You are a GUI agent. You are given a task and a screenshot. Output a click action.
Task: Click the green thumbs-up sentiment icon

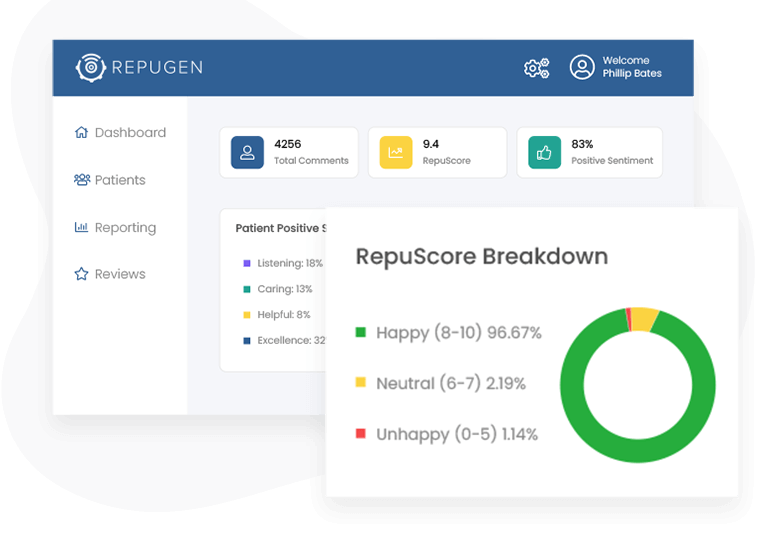coord(544,153)
